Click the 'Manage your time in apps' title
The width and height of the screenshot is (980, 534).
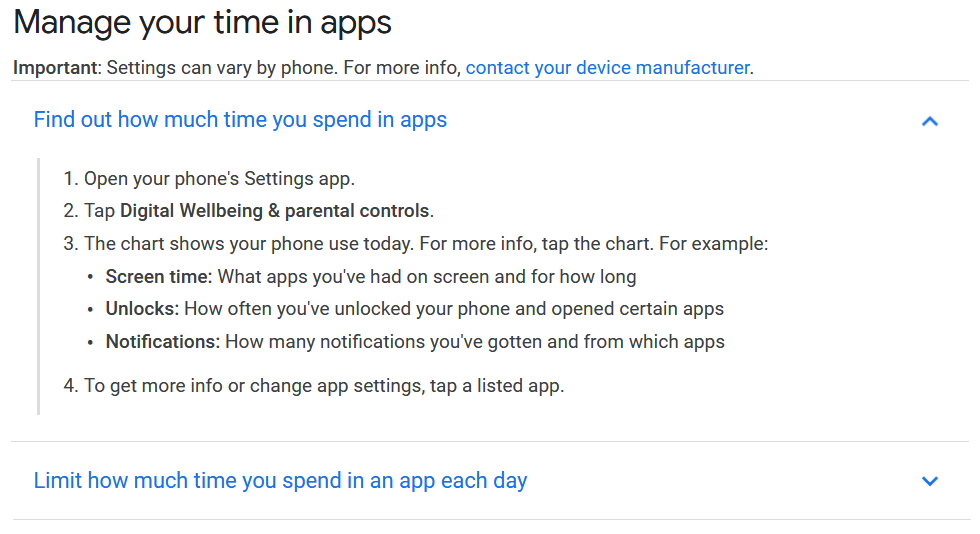click(x=202, y=23)
